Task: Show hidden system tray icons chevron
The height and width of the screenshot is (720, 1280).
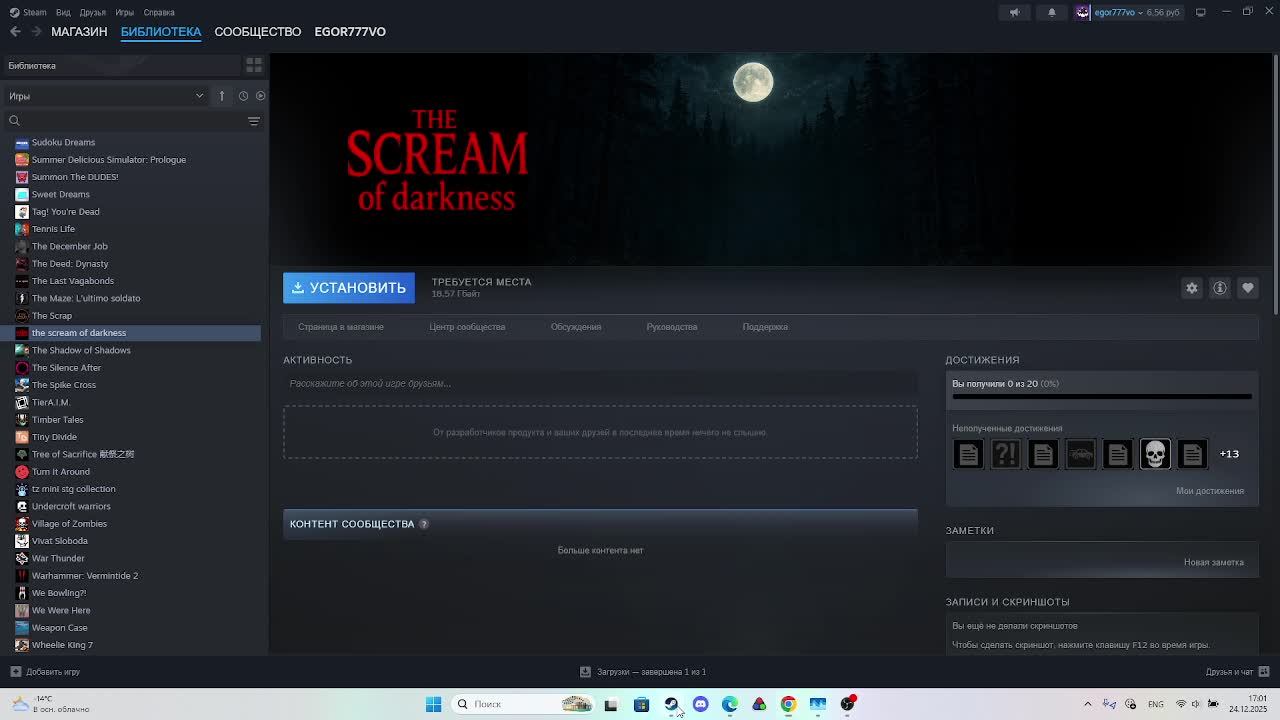Action: (1088, 704)
